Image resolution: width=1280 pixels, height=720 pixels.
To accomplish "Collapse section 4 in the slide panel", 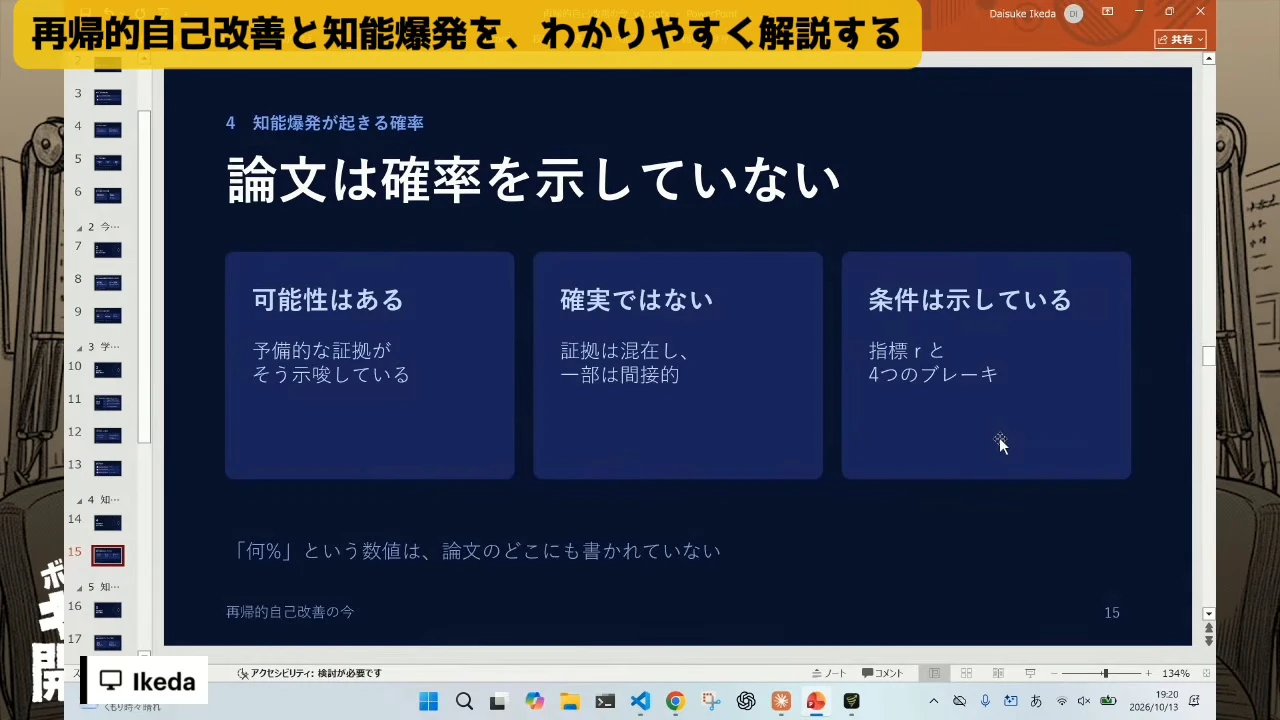I will tap(79, 500).
